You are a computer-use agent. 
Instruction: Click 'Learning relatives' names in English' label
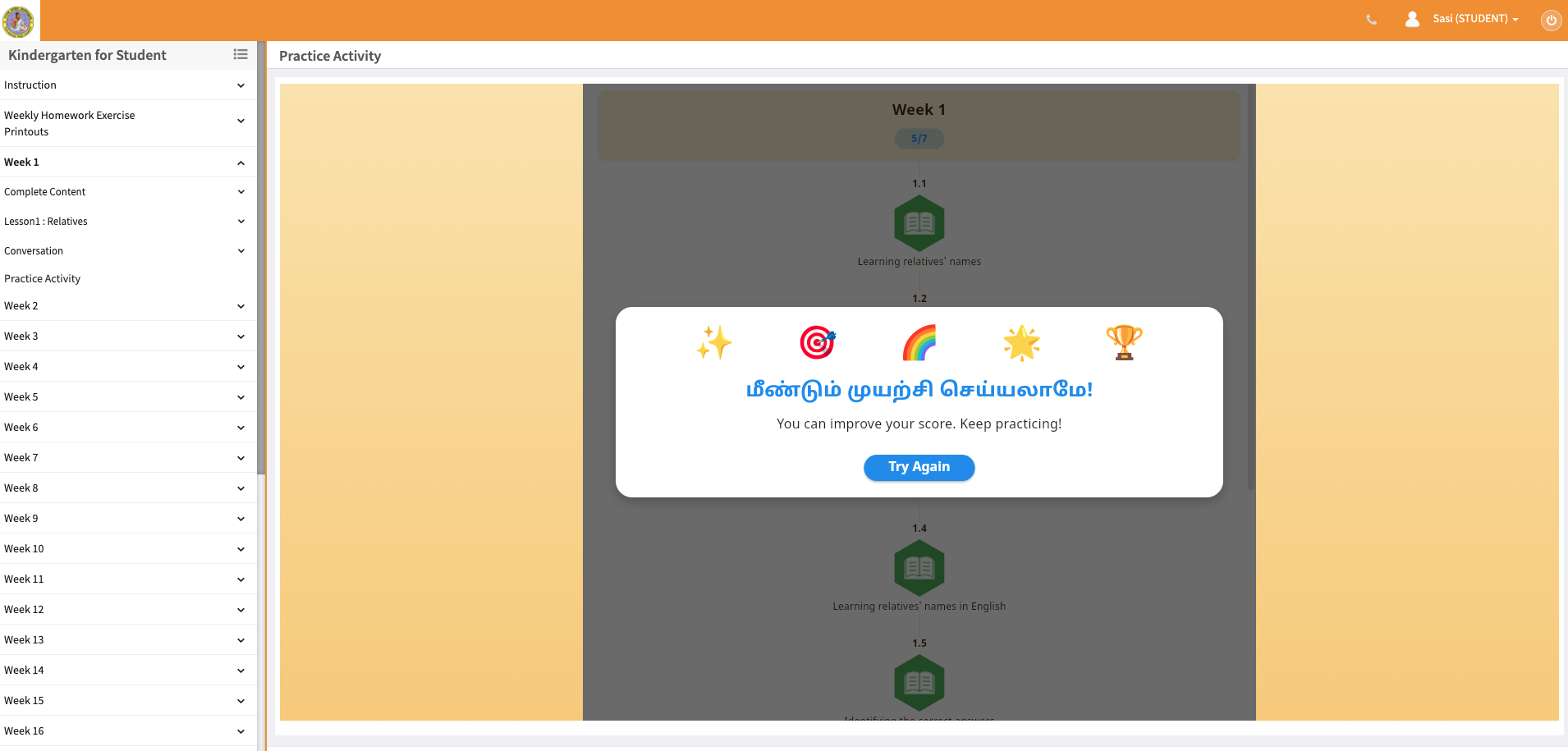919,607
